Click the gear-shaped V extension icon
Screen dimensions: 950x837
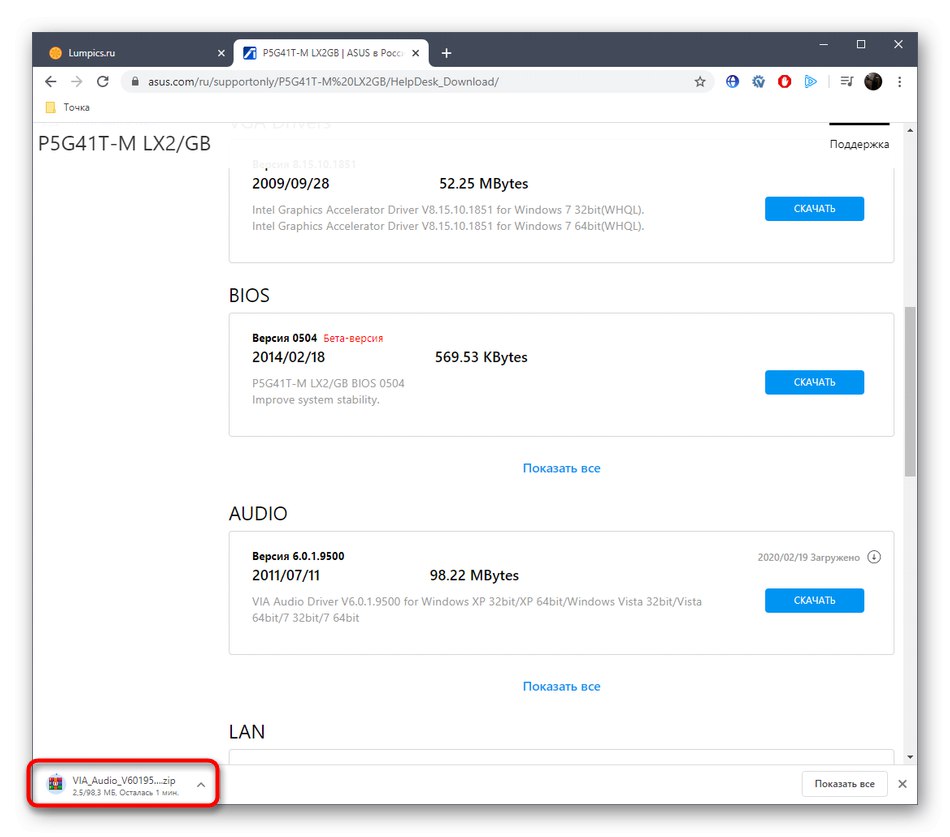[758, 81]
